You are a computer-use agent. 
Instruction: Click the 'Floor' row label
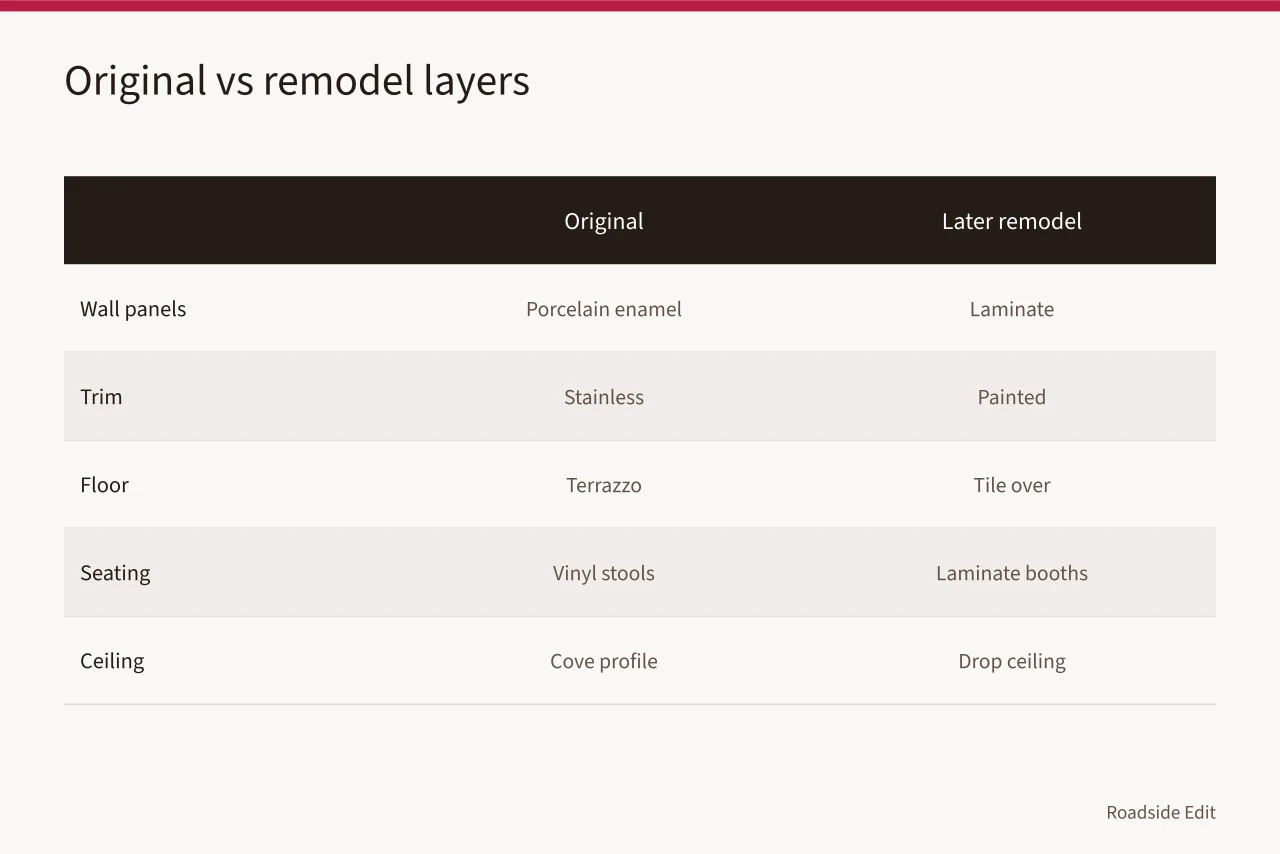[x=104, y=485]
